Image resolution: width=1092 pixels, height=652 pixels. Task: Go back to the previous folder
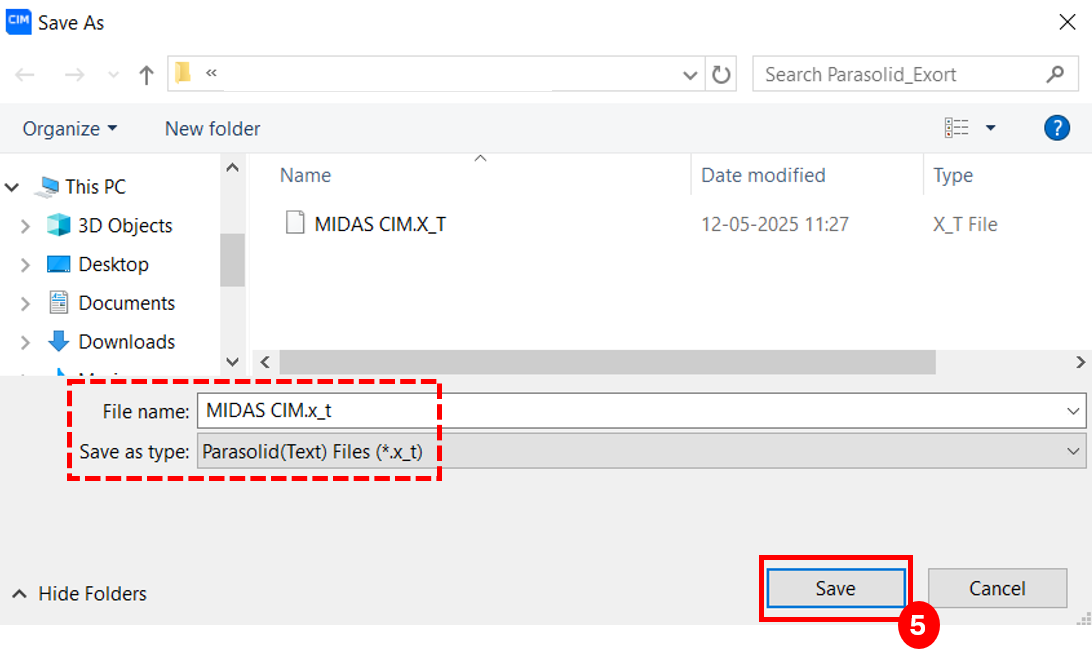click(25, 75)
